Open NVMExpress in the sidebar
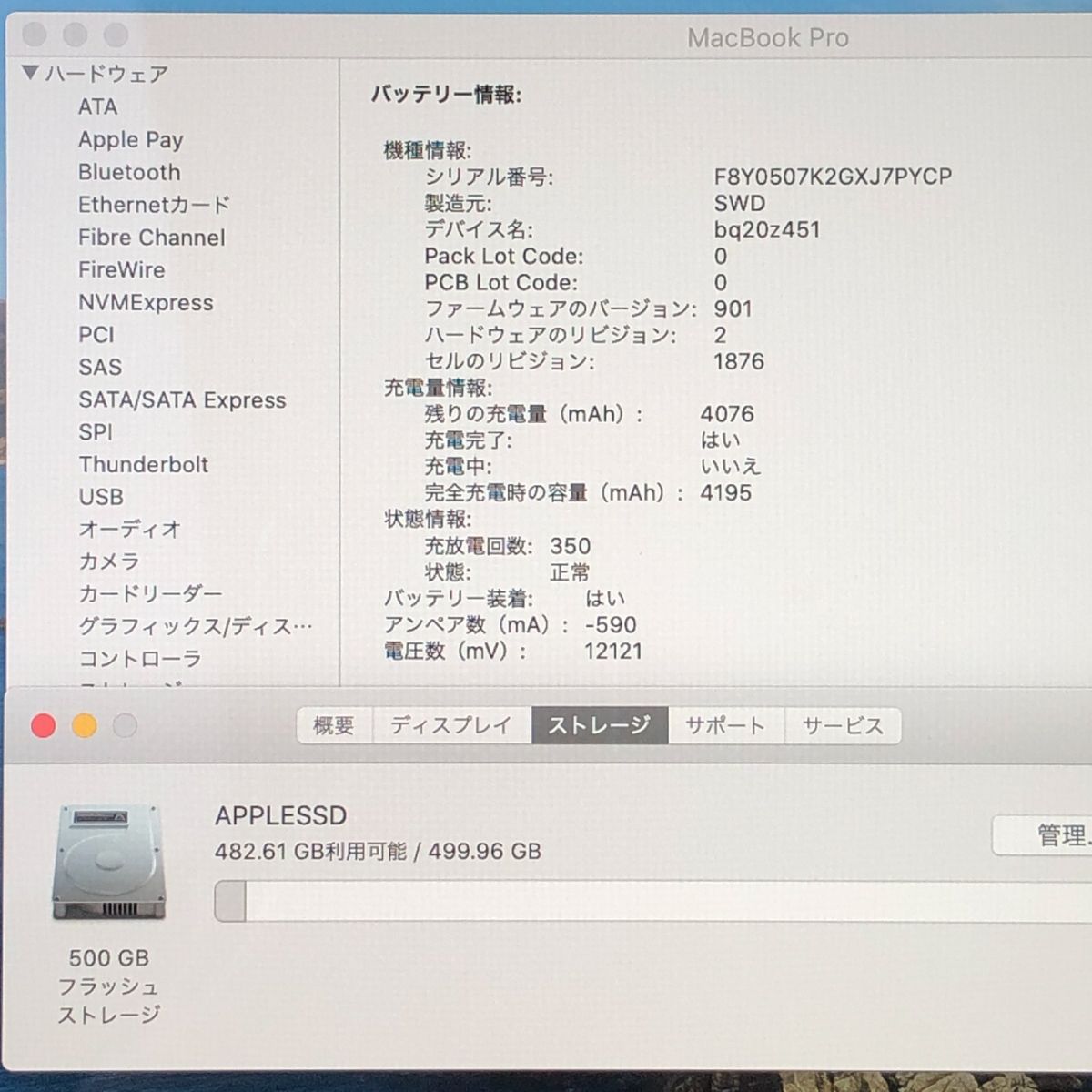The height and width of the screenshot is (1092, 1092). [146, 303]
